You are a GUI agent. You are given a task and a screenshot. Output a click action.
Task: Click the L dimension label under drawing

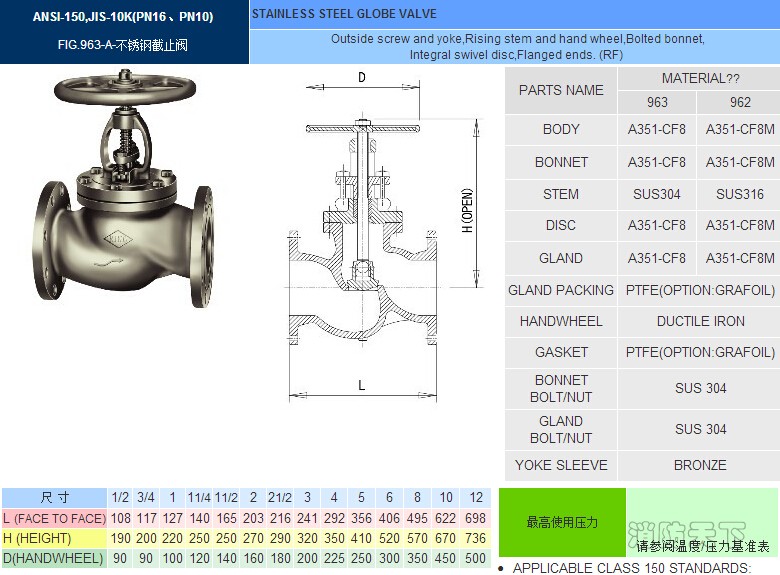[x=361, y=386]
